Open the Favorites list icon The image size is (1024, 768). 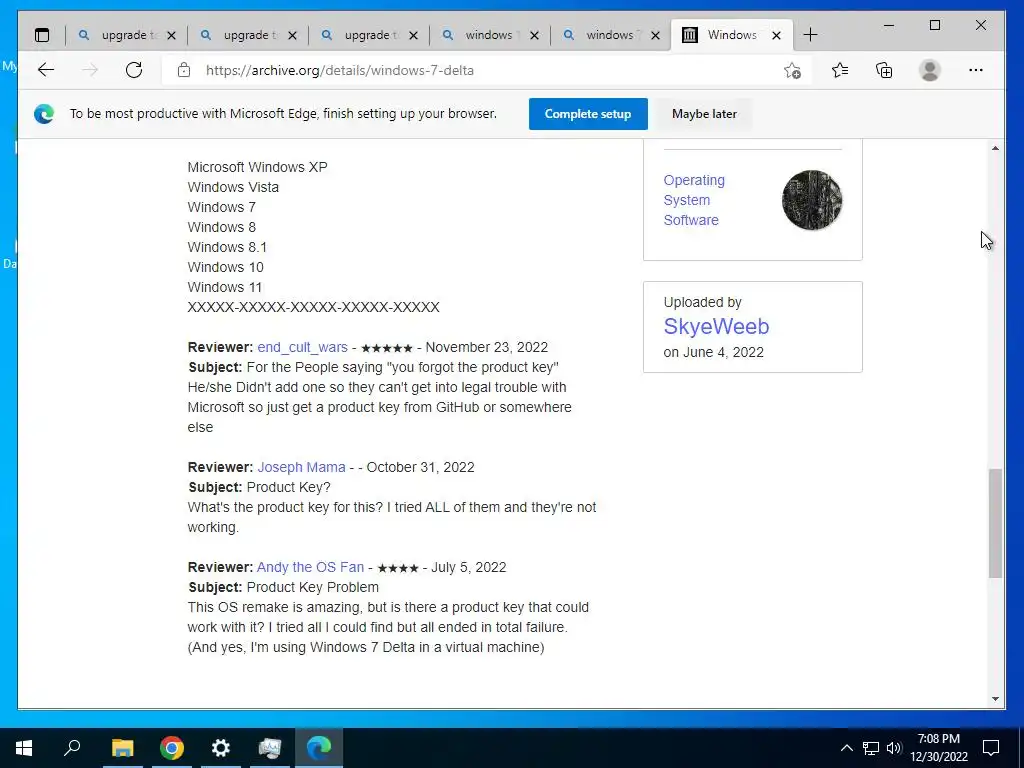(840, 70)
